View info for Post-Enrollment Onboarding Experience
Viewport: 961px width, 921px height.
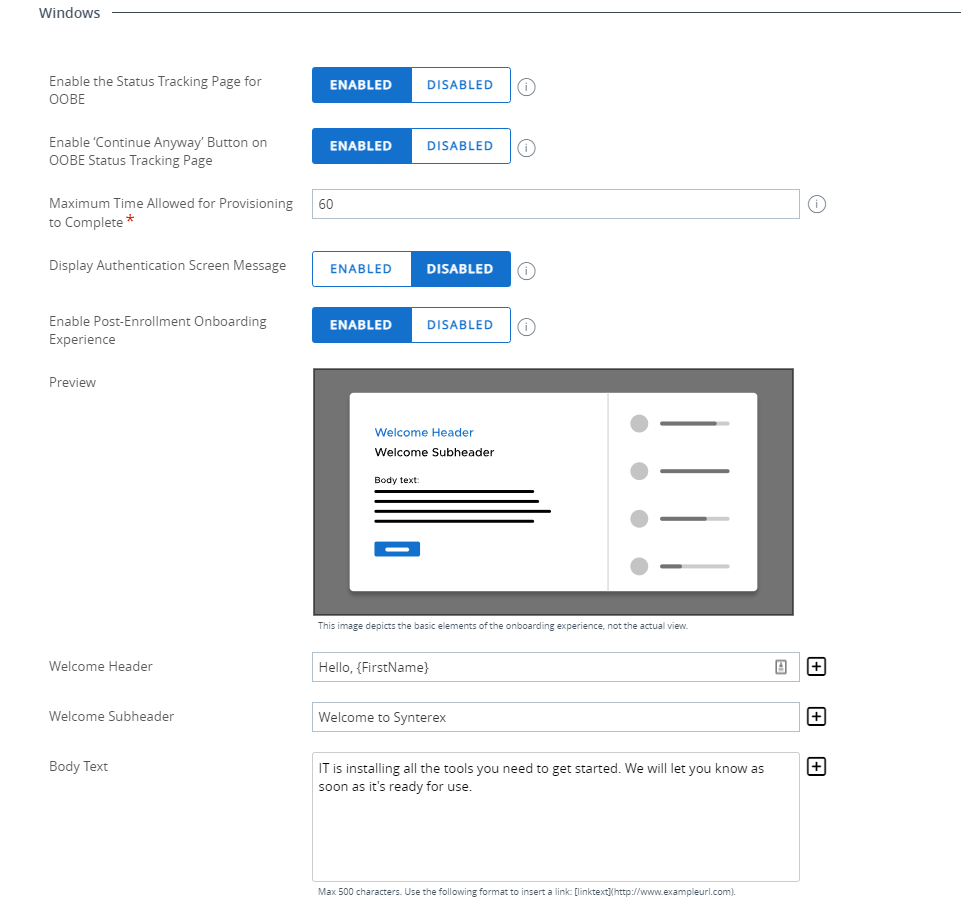(526, 326)
